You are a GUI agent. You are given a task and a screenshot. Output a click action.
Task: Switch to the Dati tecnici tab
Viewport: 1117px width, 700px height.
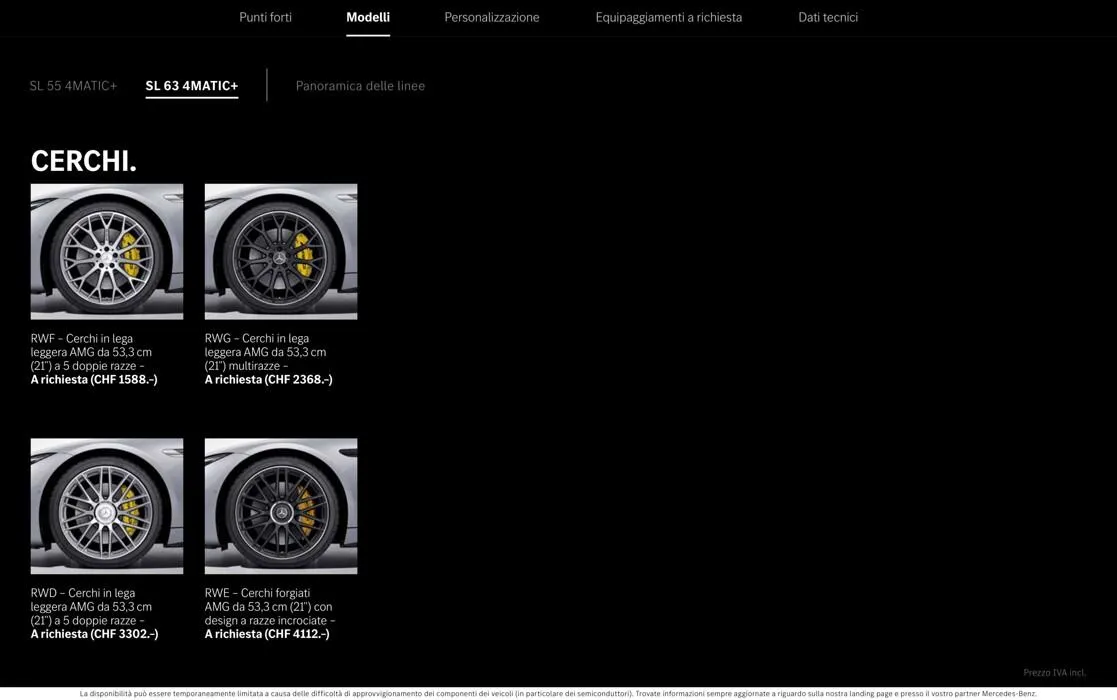pyautogui.click(x=827, y=17)
